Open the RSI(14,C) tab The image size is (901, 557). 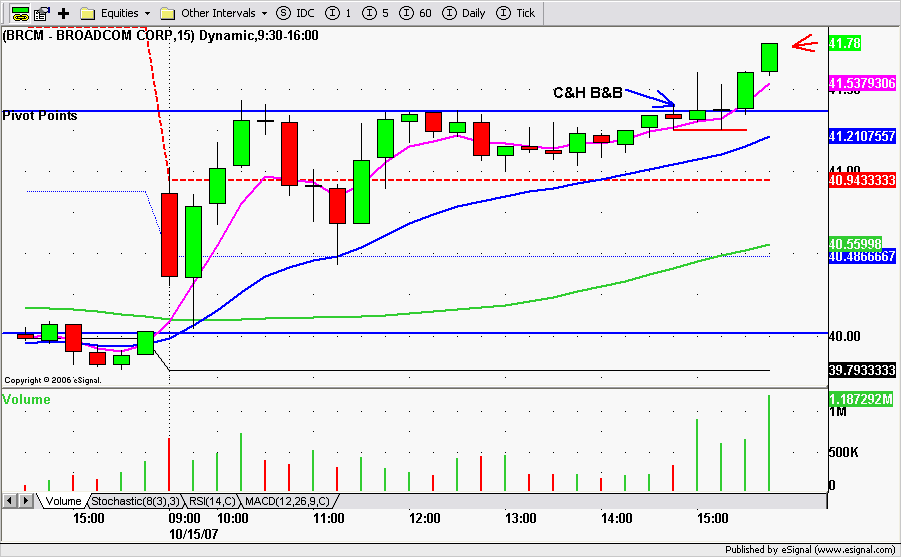click(x=212, y=501)
